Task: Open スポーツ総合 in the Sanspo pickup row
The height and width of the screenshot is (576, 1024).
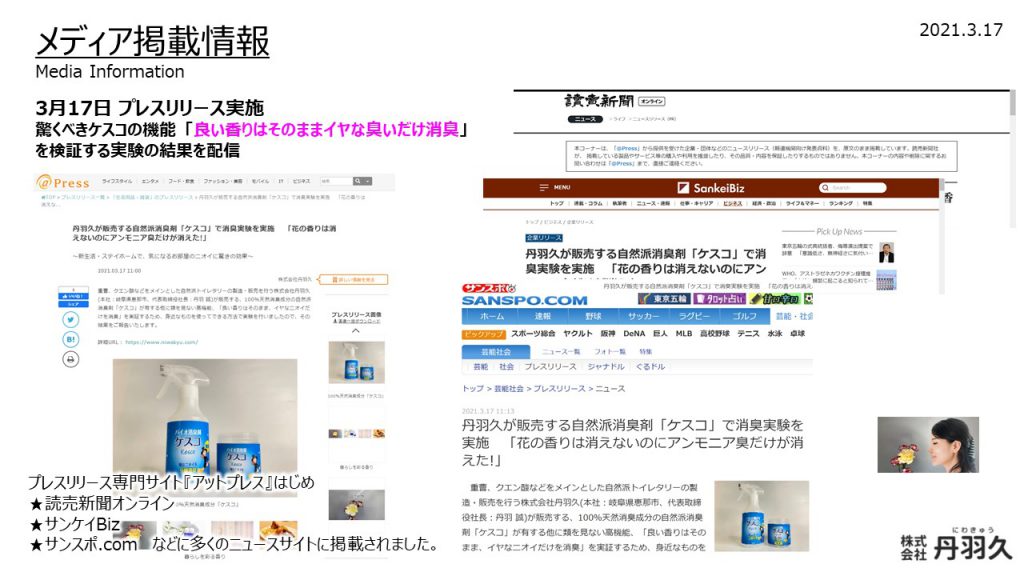Action: (x=533, y=334)
